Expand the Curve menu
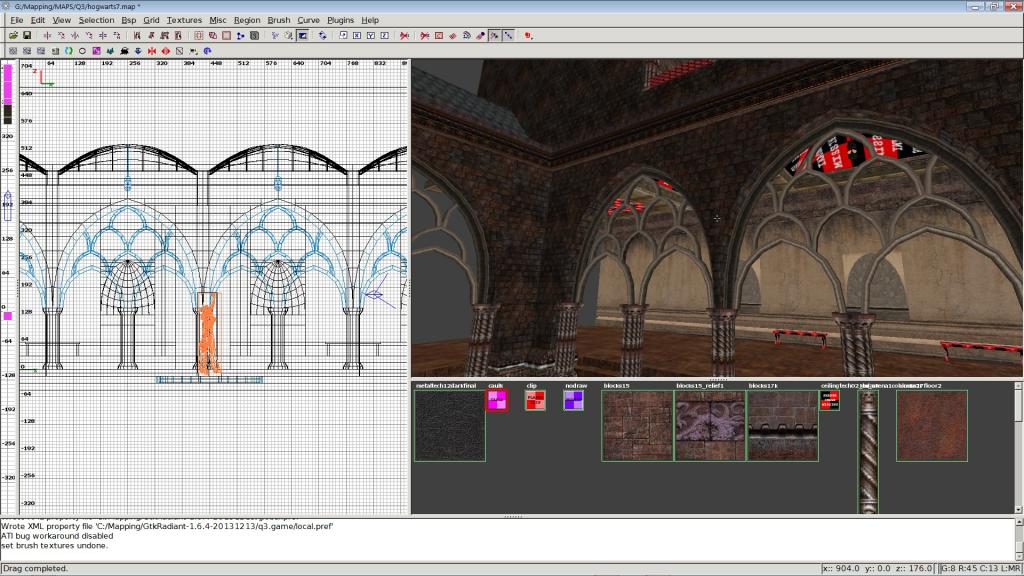This screenshot has height=576, width=1024. (308, 20)
